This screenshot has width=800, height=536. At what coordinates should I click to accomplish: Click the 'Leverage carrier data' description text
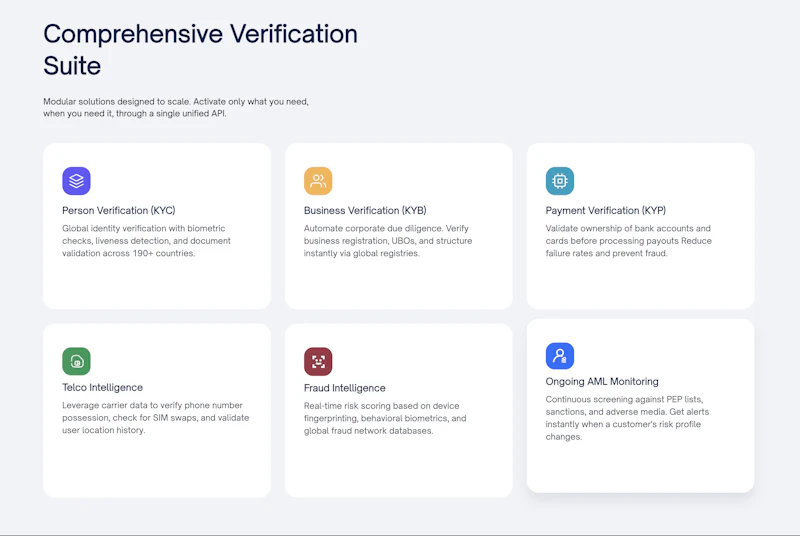[156, 418]
